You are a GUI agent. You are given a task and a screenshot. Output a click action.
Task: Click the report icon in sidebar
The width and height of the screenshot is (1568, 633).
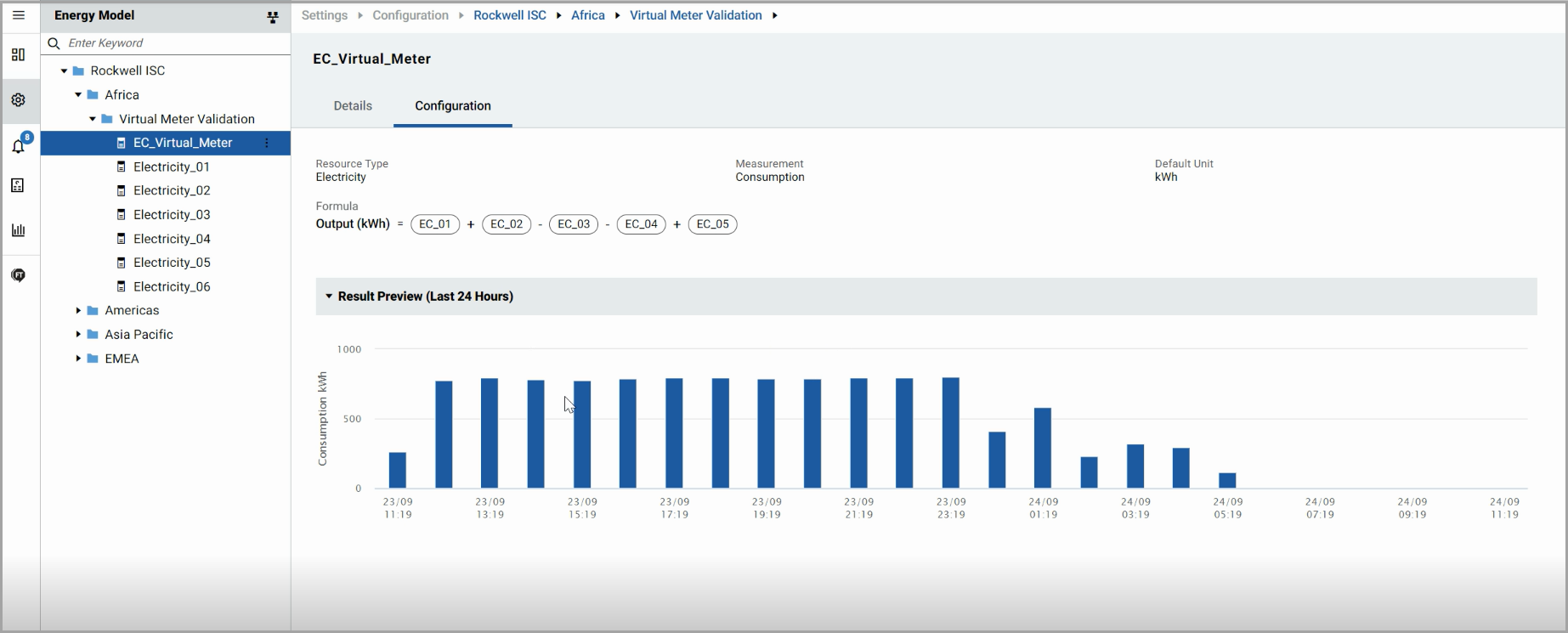pos(18,185)
